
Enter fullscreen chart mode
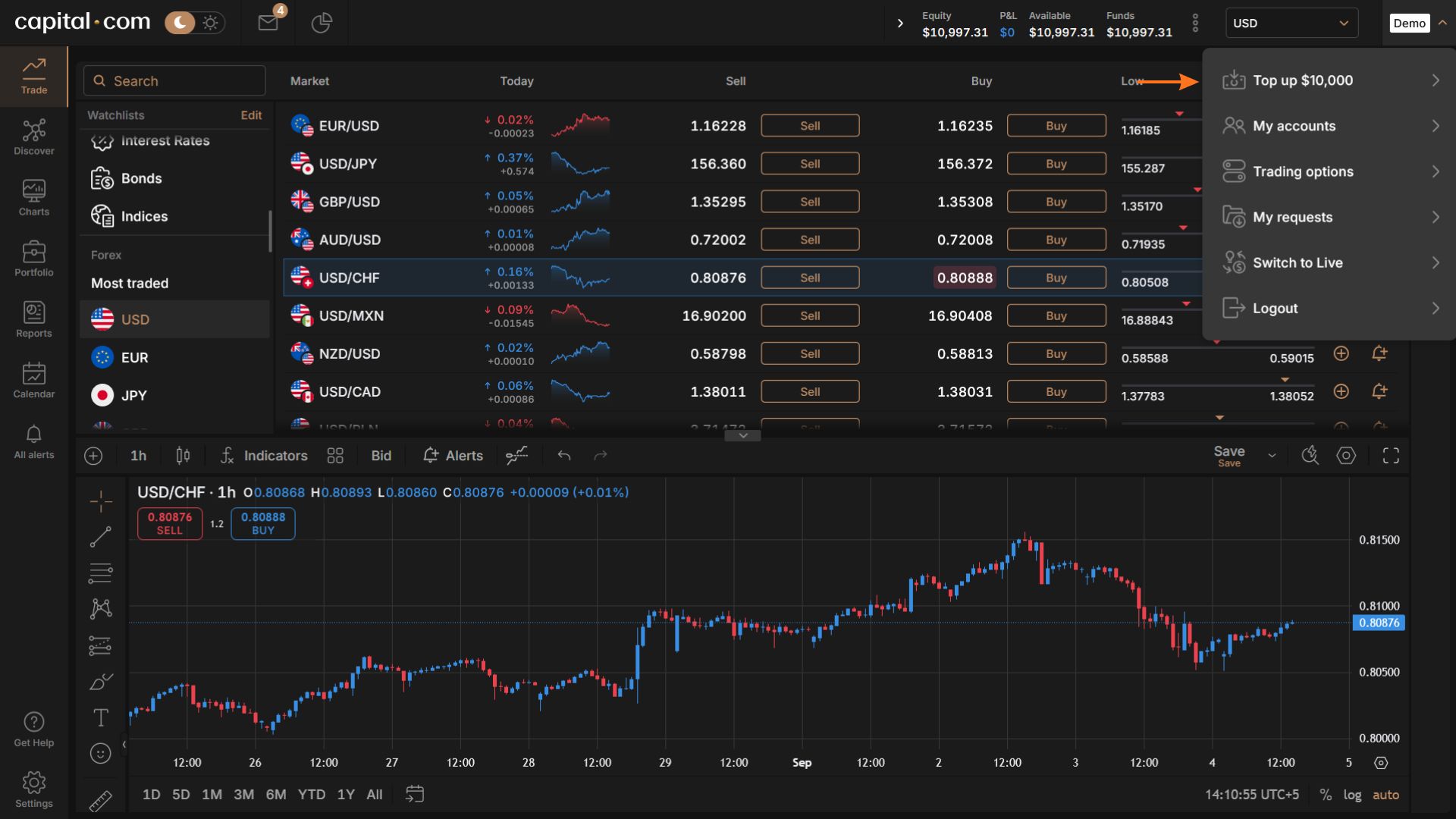coord(1391,455)
